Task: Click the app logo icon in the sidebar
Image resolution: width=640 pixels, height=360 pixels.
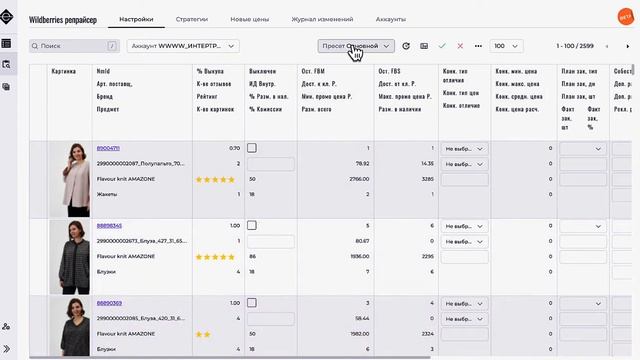Action: point(7,17)
